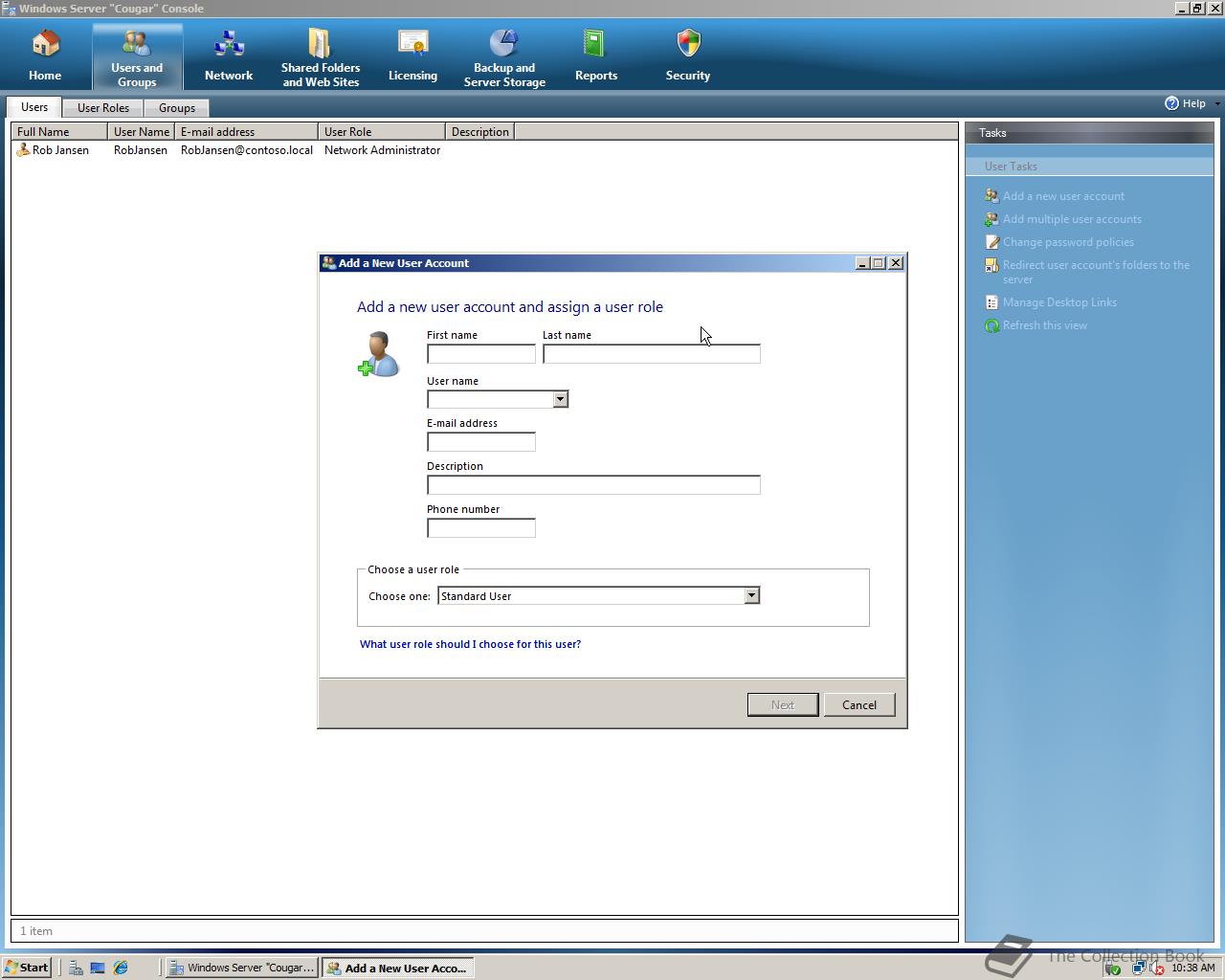1225x980 pixels.
Task: Open Backup and Server Storage
Action: 504,56
